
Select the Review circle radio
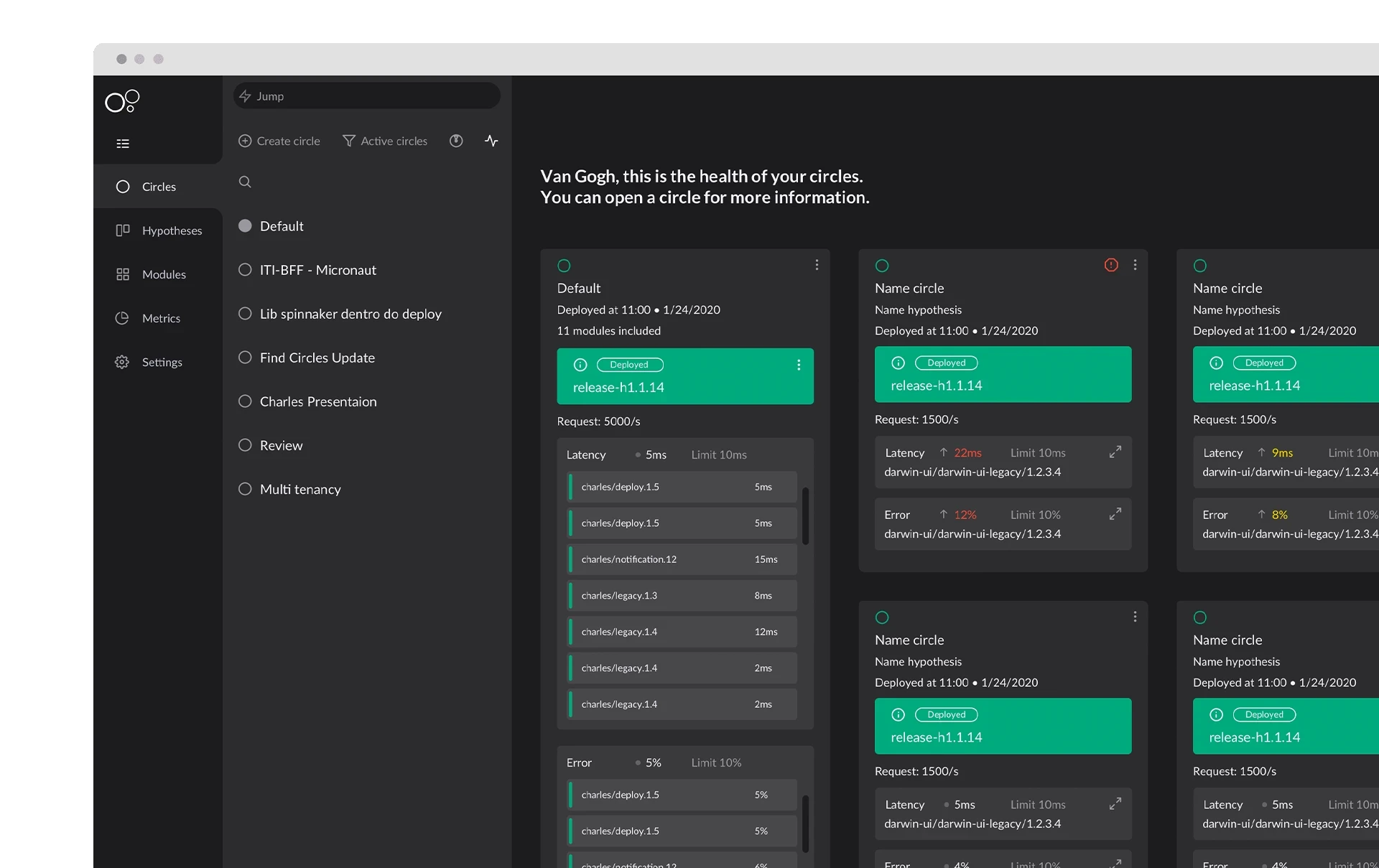pos(245,444)
